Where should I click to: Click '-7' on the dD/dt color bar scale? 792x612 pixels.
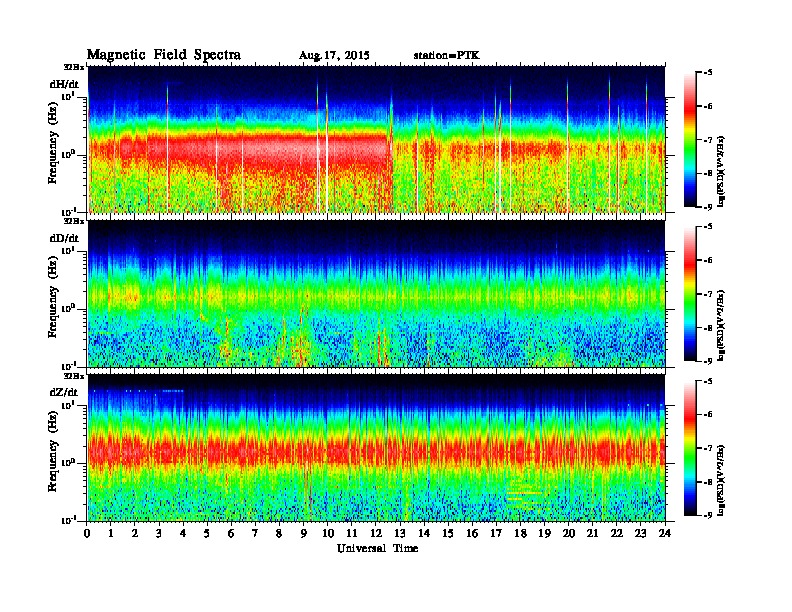[708, 294]
